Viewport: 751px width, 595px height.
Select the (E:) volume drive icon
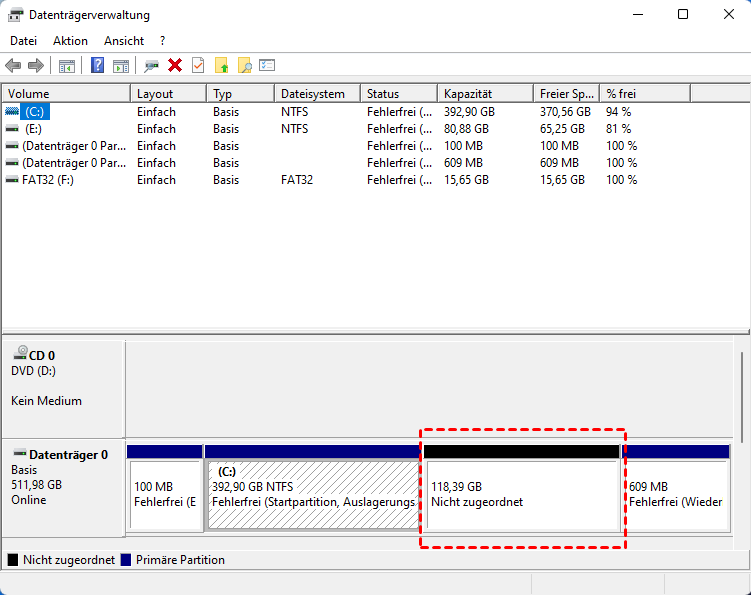click(11, 129)
